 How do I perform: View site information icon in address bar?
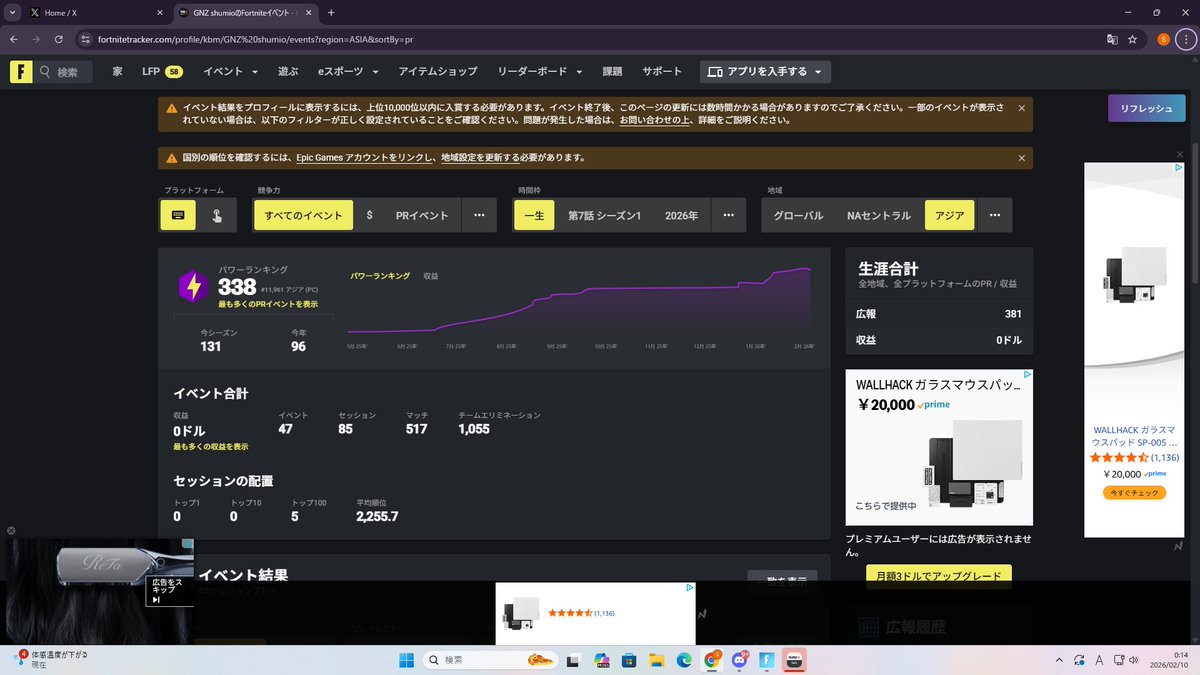click(85, 39)
